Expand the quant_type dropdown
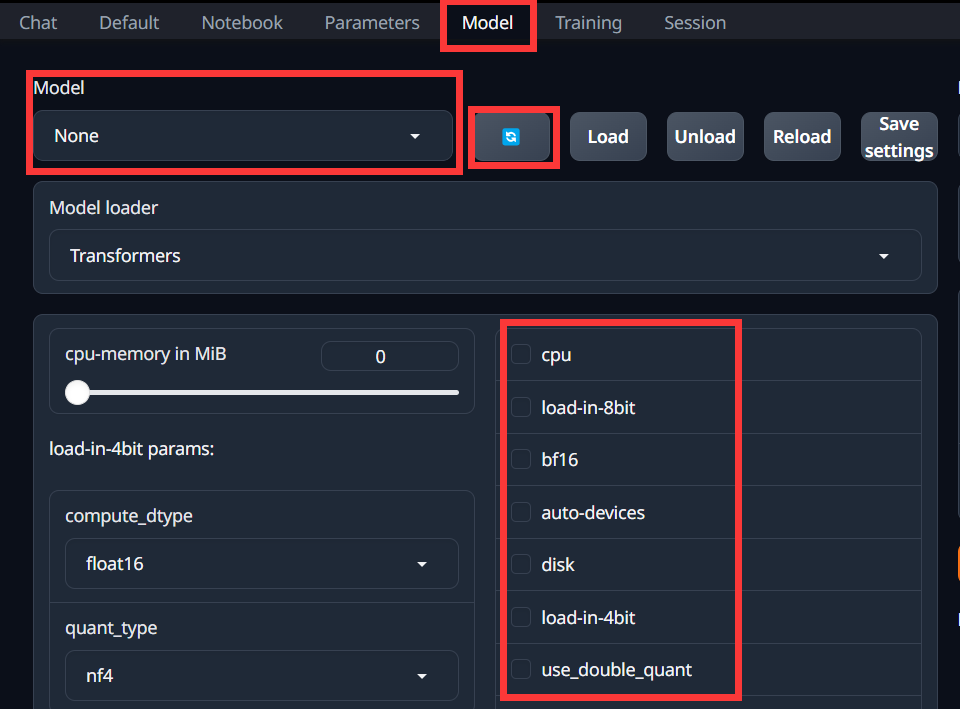Image resolution: width=960 pixels, height=709 pixels. coord(261,676)
